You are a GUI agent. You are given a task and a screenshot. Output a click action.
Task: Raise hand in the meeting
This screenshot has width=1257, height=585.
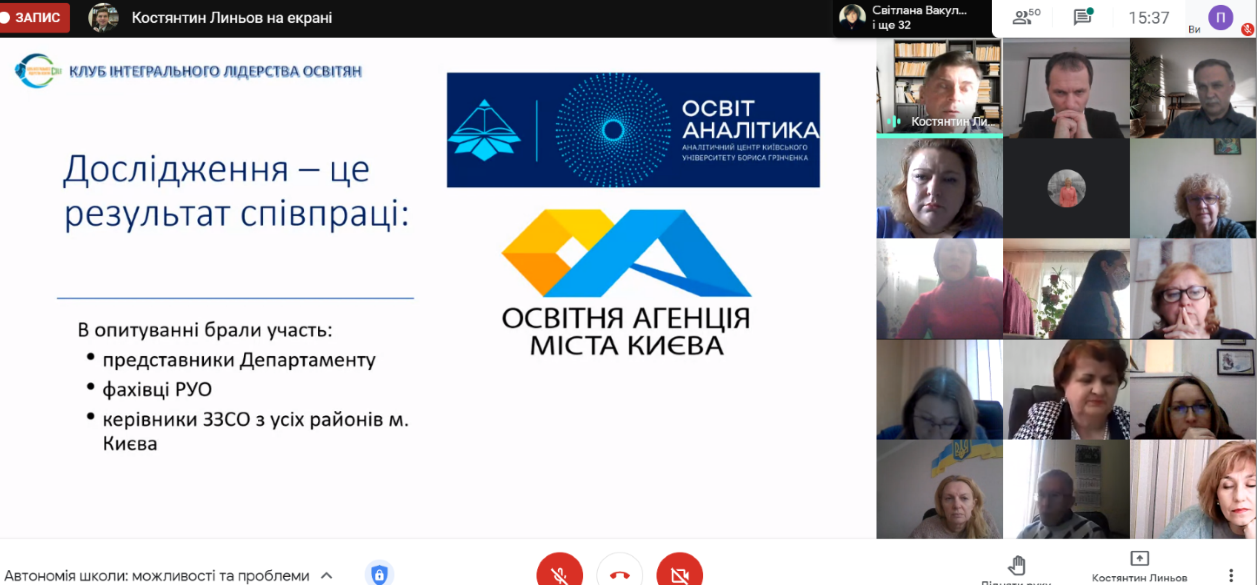pyautogui.click(x=1016, y=566)
